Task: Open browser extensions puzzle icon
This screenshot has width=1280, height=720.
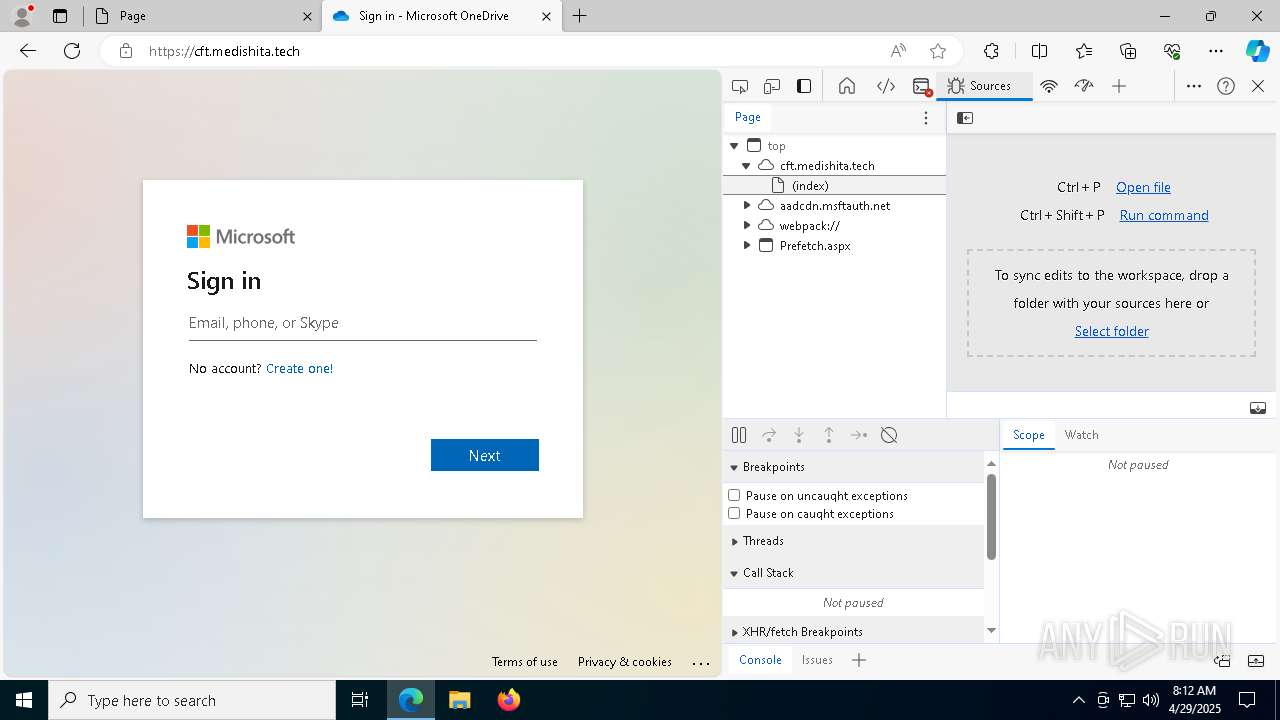Action: coord(991,51)
